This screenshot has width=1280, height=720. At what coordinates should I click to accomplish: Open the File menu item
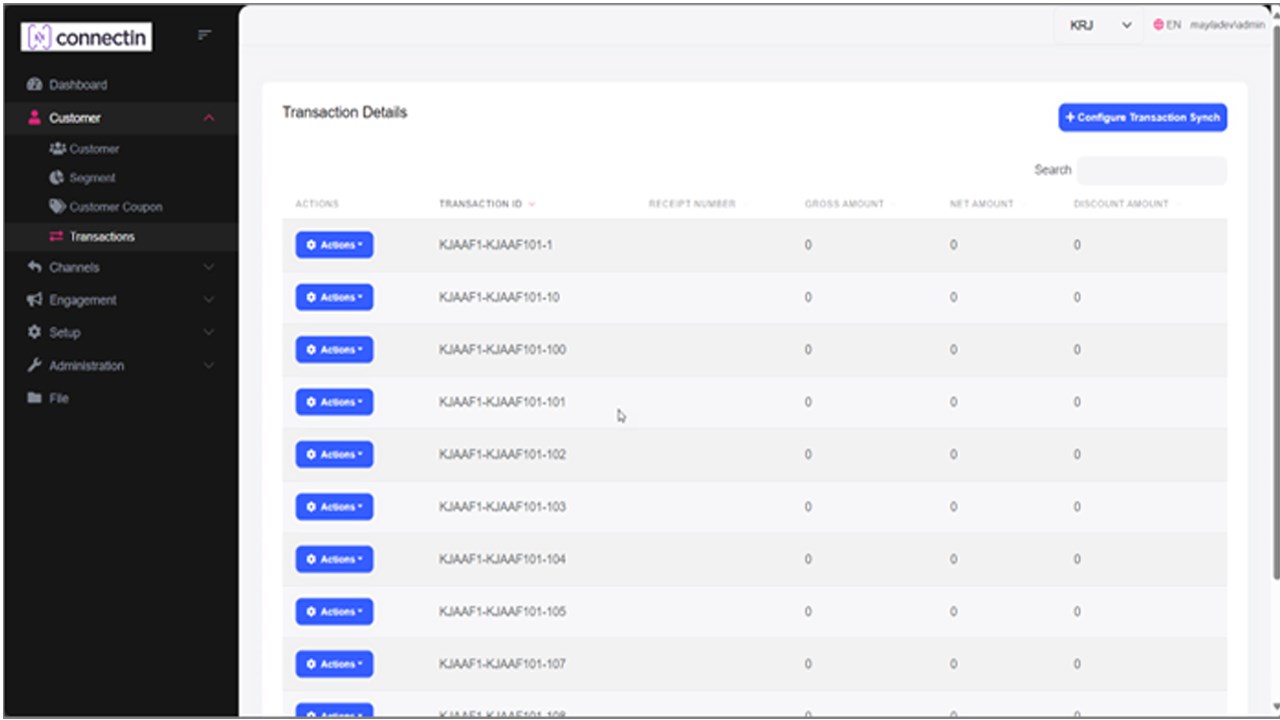pos(59,398)
